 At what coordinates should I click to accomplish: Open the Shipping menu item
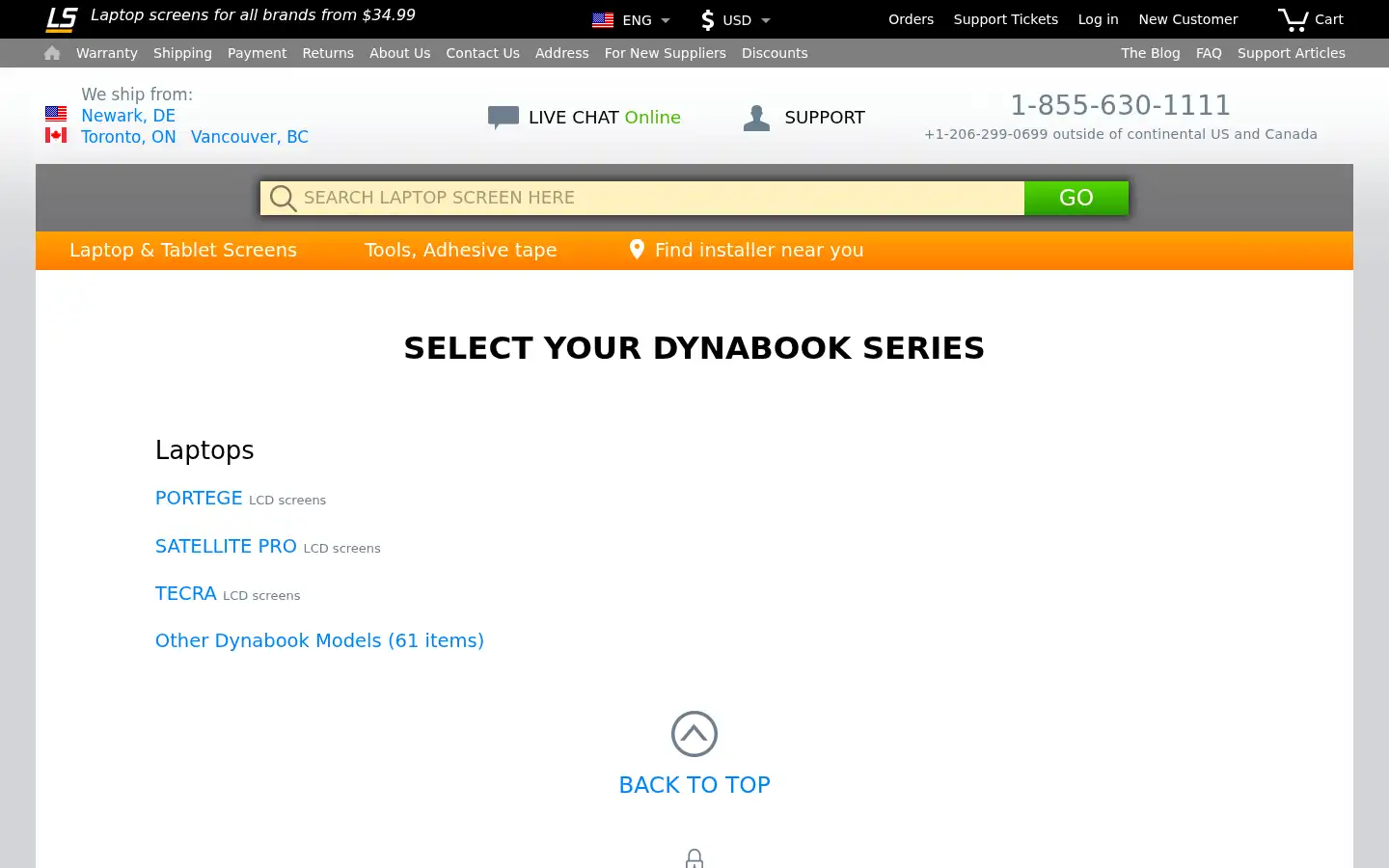pyautogui.click(x=182, y=53)
